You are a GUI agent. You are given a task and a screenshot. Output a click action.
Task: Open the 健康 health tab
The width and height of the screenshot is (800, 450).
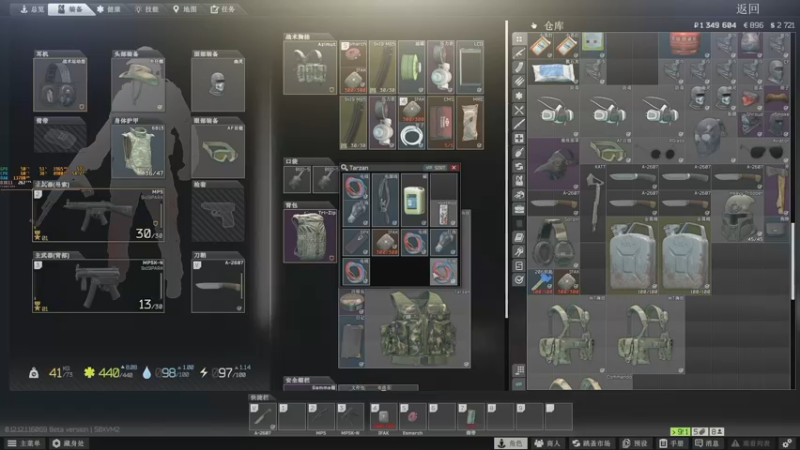tap(109, 9)
